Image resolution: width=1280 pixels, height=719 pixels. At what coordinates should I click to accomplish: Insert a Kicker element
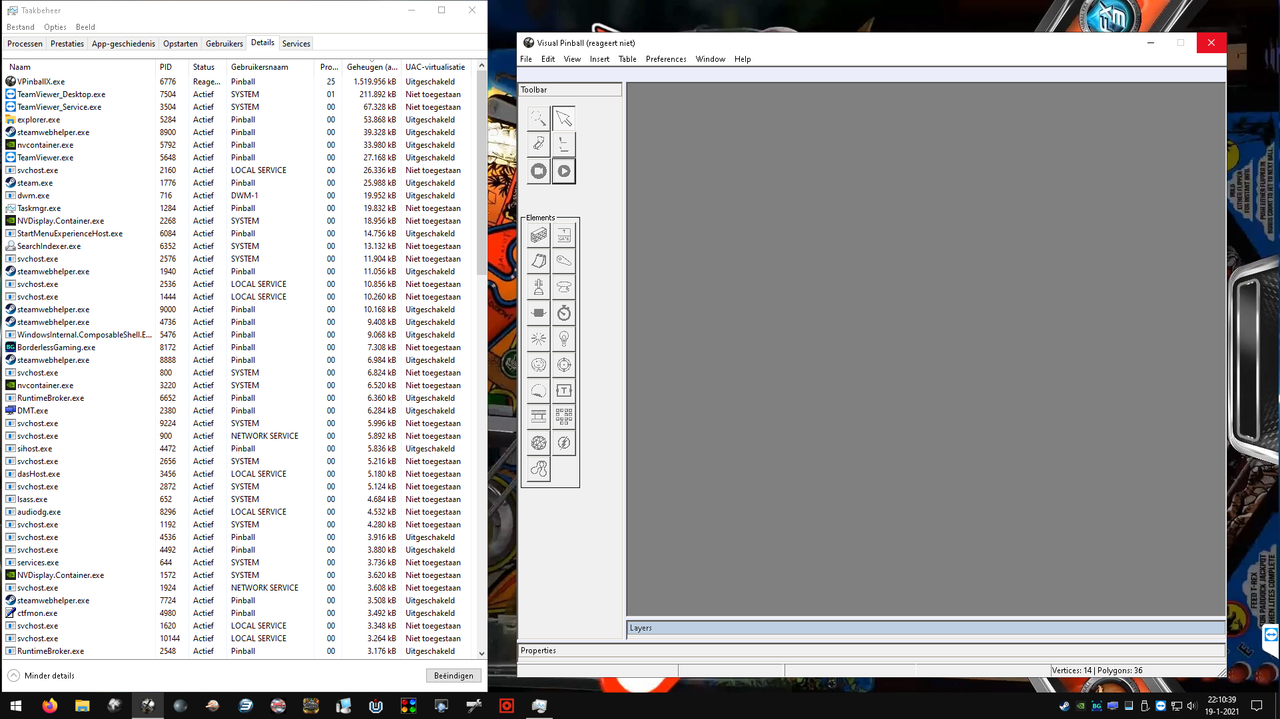click(539, 365)
